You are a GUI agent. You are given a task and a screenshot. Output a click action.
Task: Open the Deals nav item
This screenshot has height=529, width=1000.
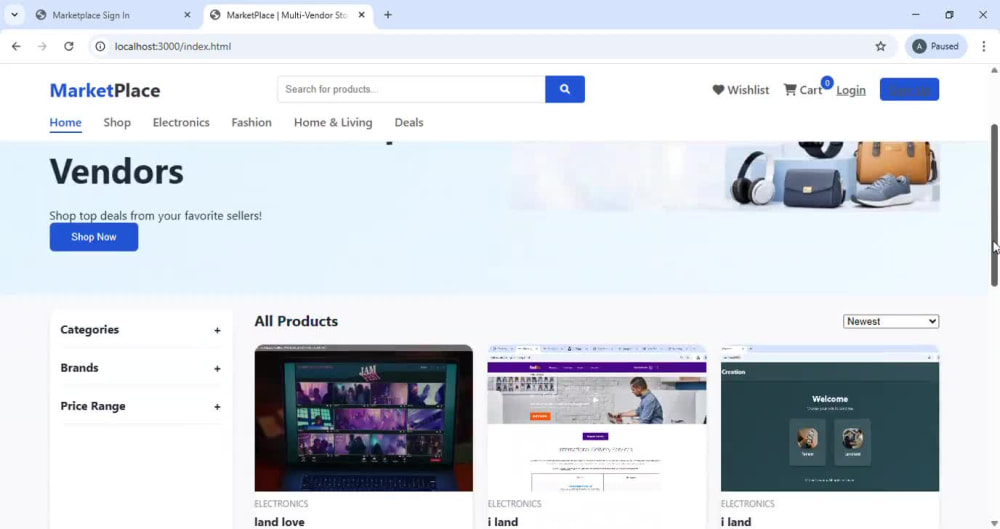pyautogui.click(x=409, y=123)
